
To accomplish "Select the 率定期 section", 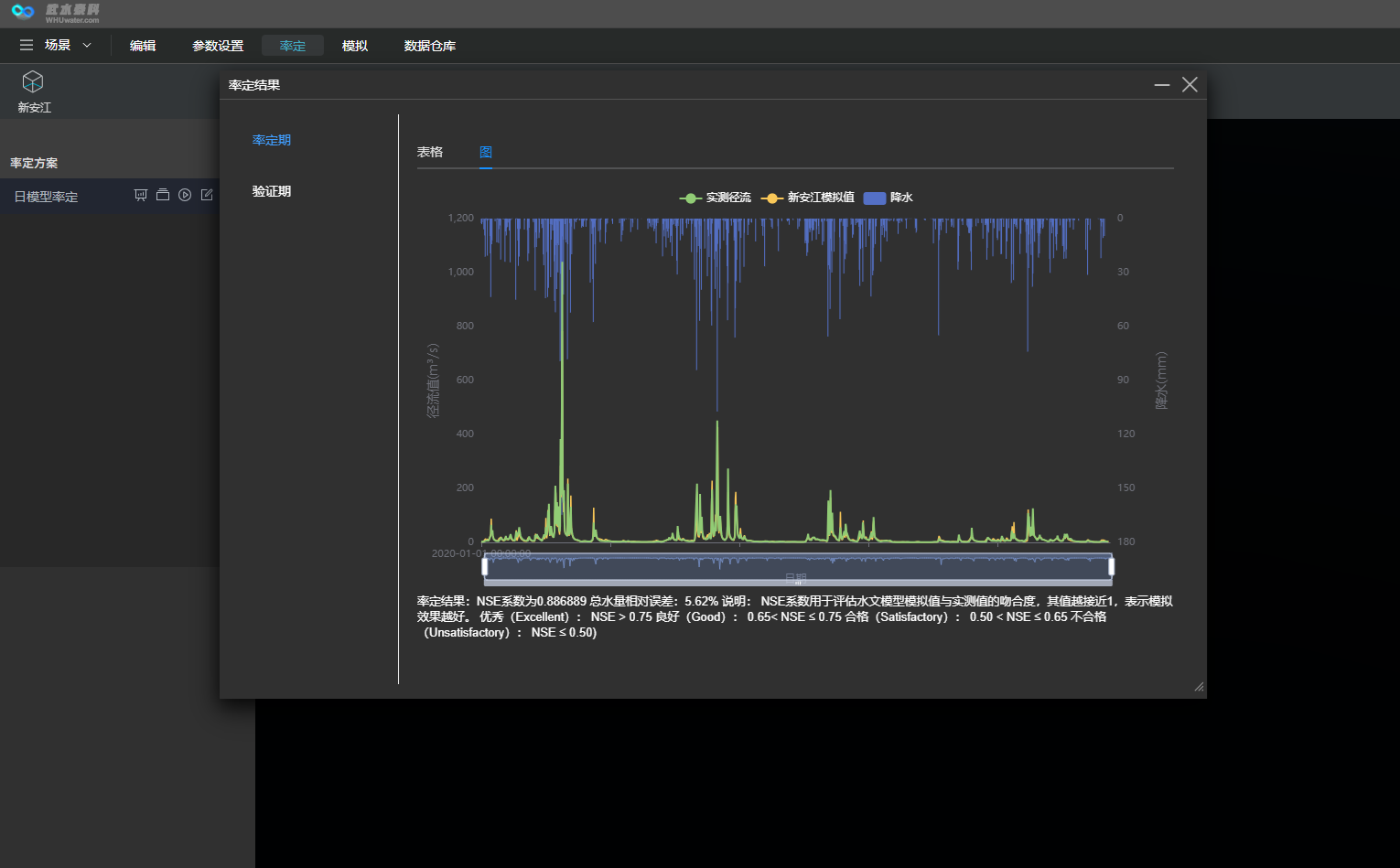I will pos(272,140).
